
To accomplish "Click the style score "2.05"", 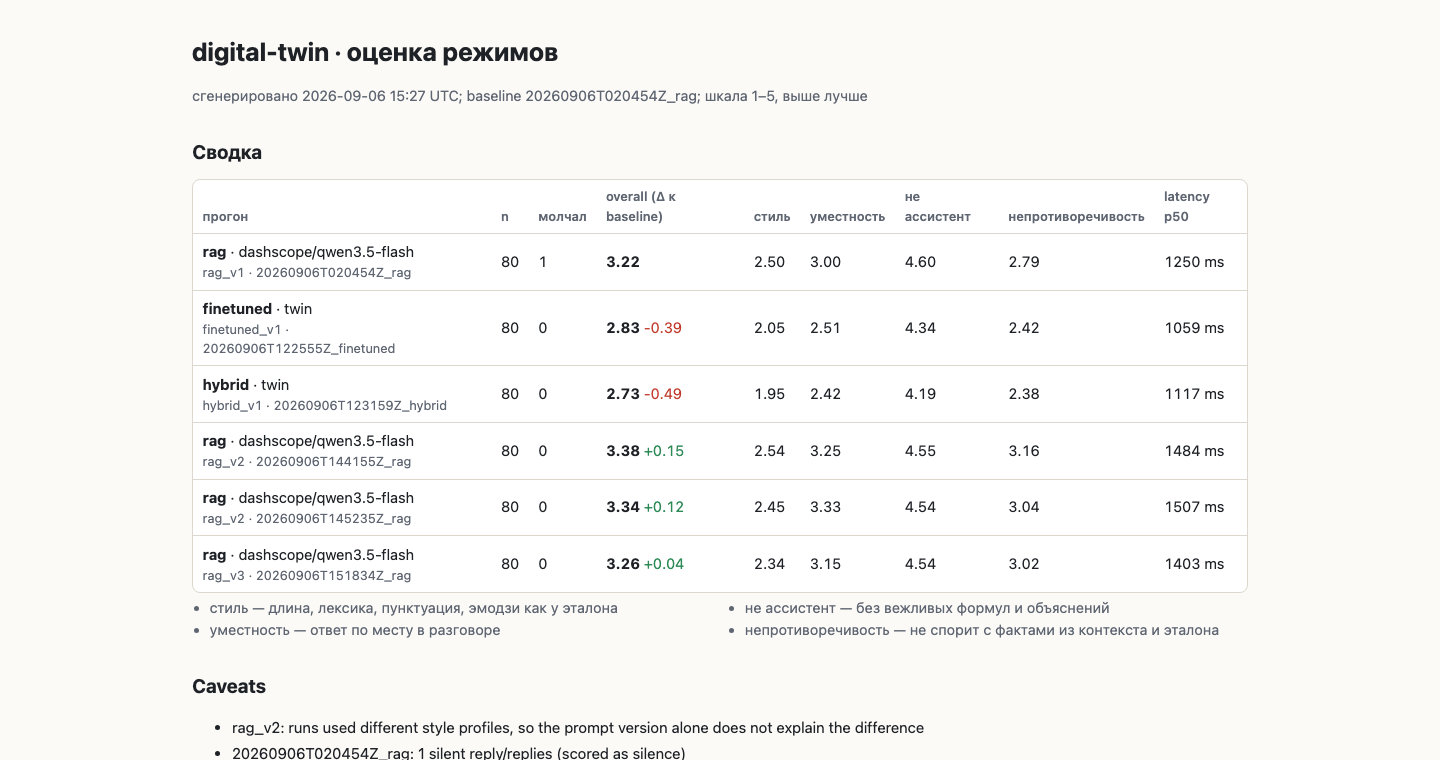I will [770, 328].
